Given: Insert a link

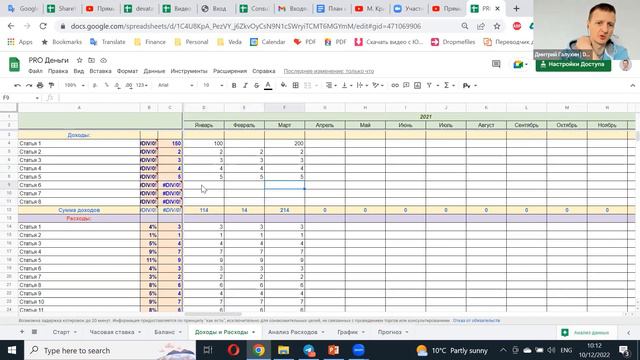Looking at the screenshot, I should [x=395, y=85].
